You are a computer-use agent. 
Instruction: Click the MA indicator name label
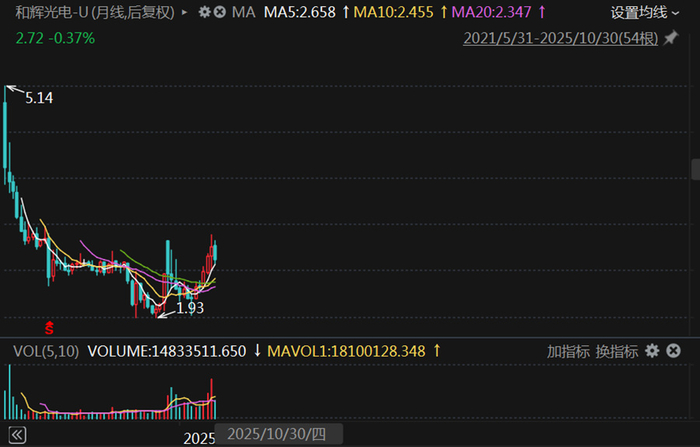[244, 13]
